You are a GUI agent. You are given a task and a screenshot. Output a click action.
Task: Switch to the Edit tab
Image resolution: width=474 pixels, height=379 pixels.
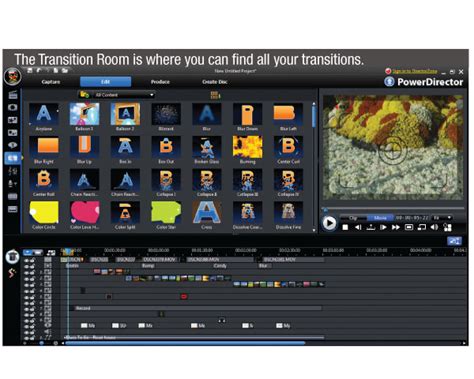coord(105,82)
